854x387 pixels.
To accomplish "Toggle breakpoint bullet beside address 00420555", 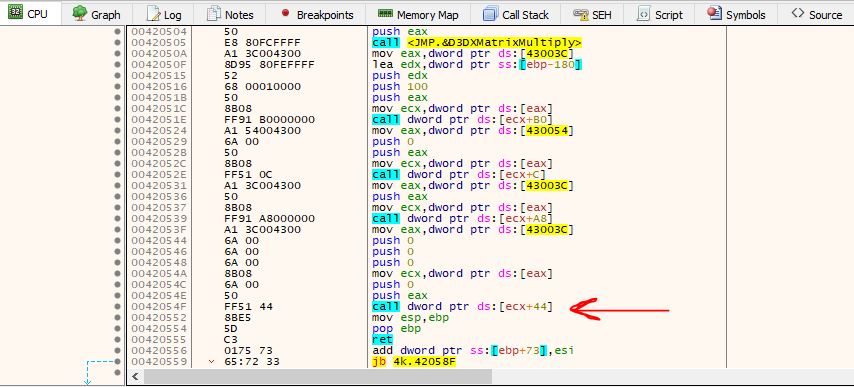I will tap(117, 340).
